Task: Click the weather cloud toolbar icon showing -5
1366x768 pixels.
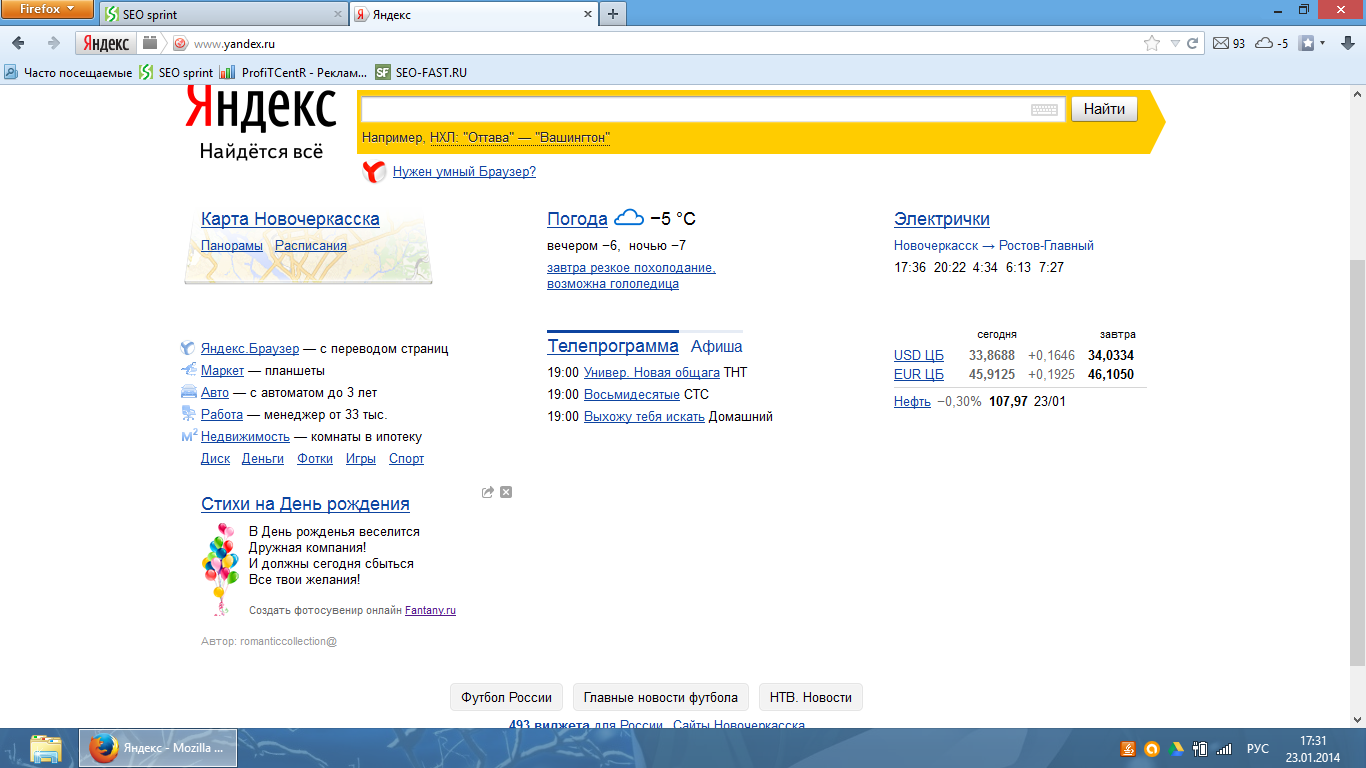Action: tap(1264, 43)
